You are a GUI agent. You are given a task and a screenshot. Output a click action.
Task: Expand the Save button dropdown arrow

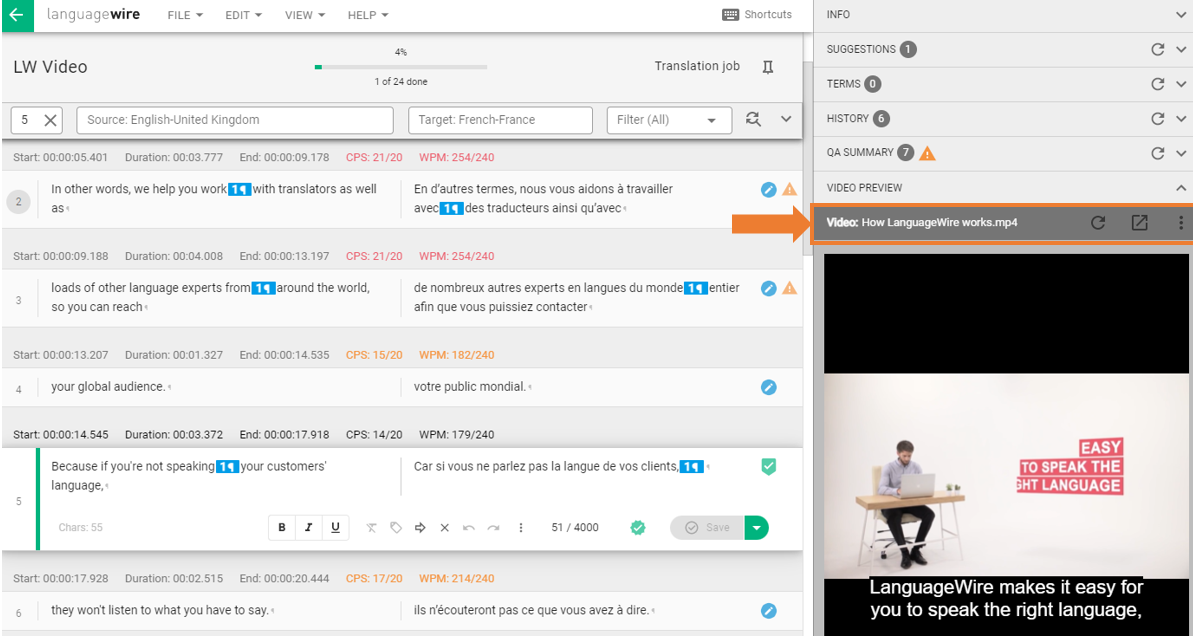pyautogui.click(x=756, y=527)
